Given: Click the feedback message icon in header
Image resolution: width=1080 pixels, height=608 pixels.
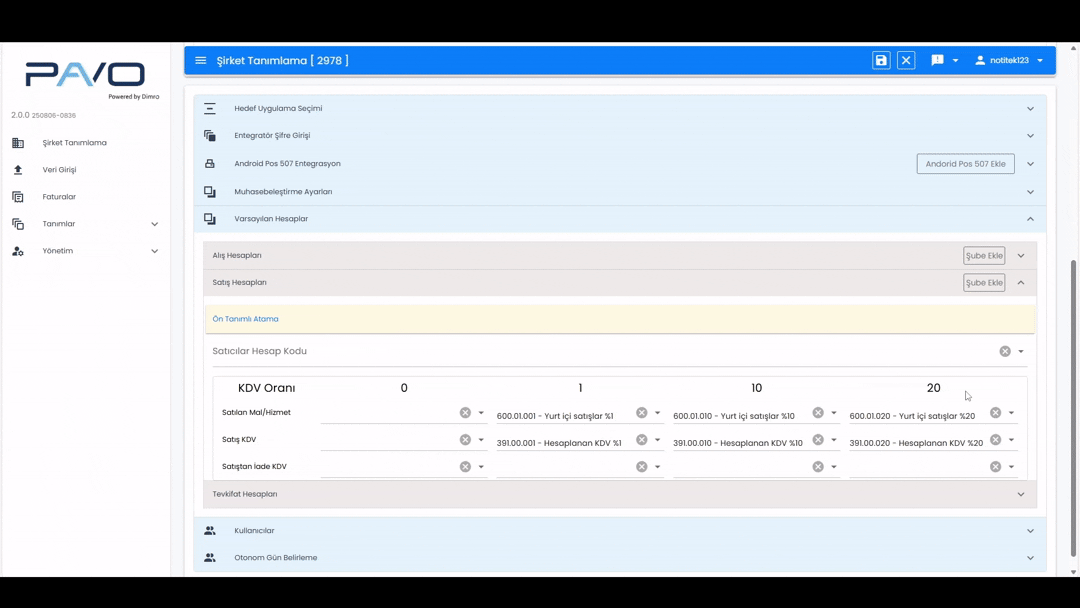Looking at the screenshot, I should pyautogui.click(x=937, y=61).
